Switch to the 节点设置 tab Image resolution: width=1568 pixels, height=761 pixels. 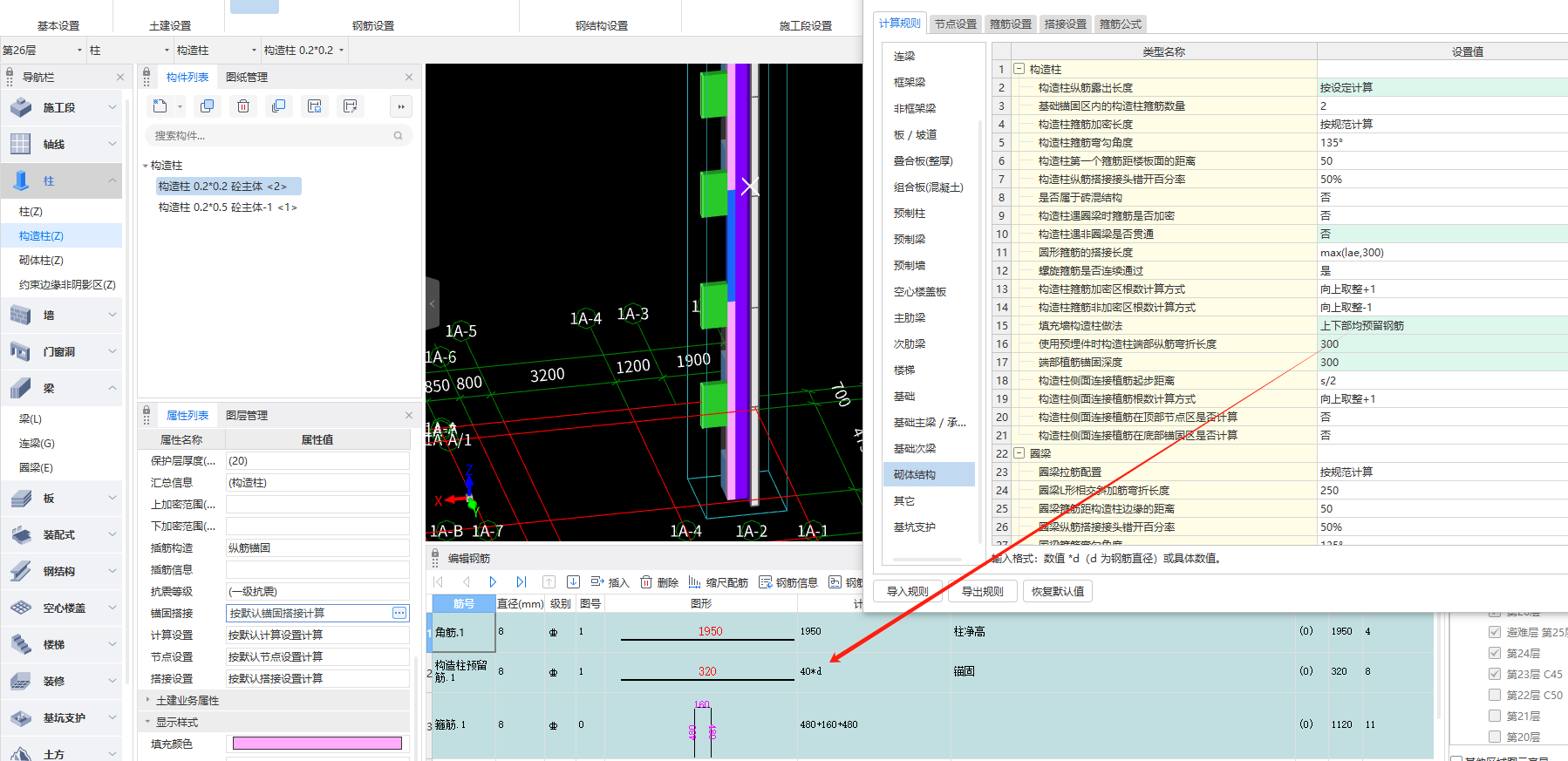point(955,24)
